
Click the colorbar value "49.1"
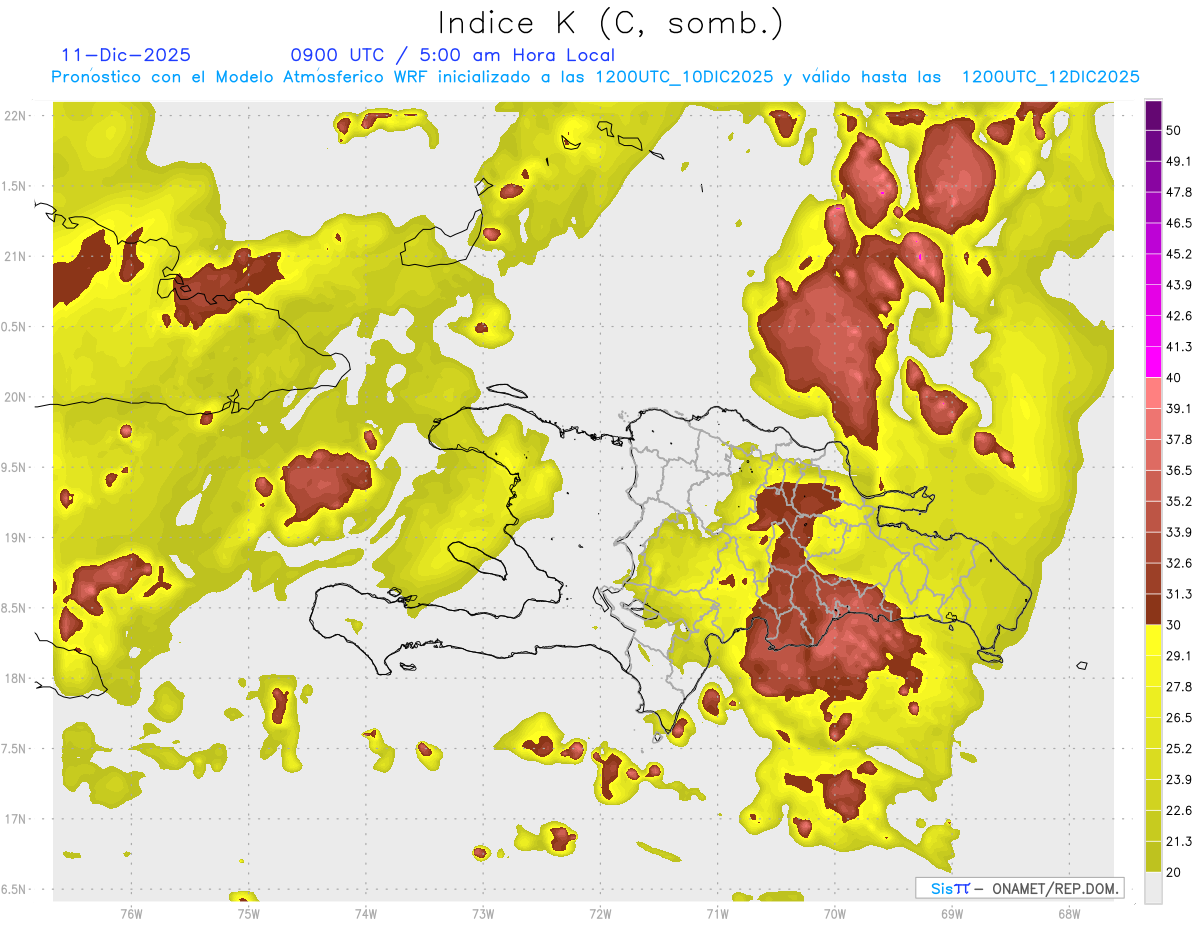(x=1179, y=161)
